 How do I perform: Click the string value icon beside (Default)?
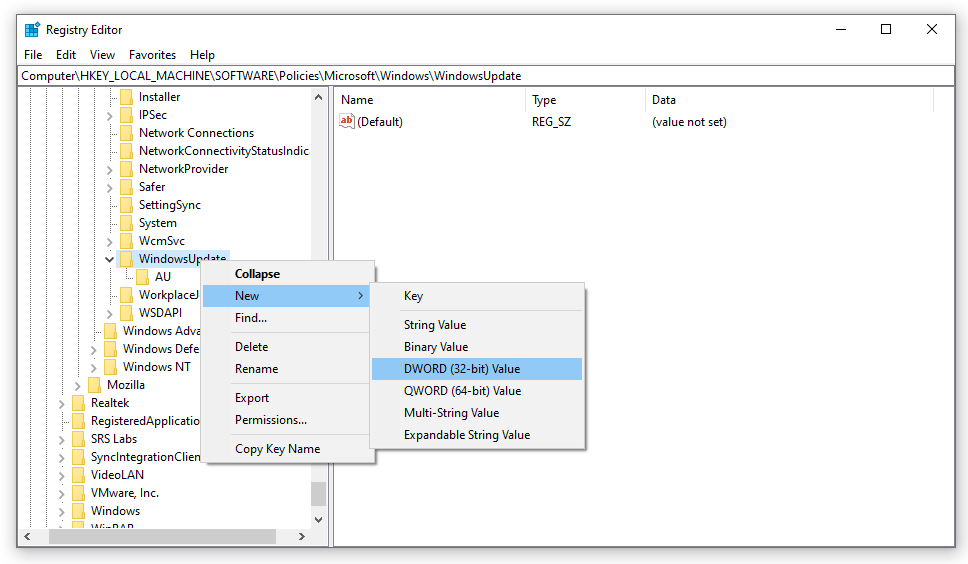(347, 122)
